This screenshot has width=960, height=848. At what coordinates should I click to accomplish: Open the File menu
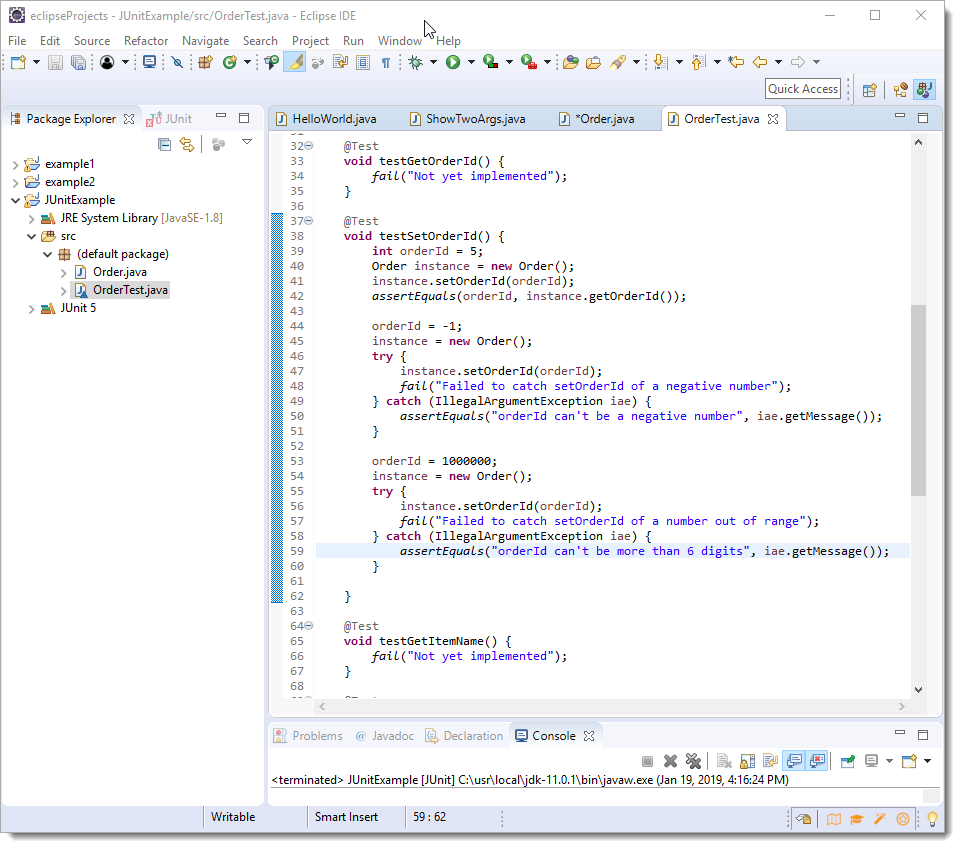17,40
